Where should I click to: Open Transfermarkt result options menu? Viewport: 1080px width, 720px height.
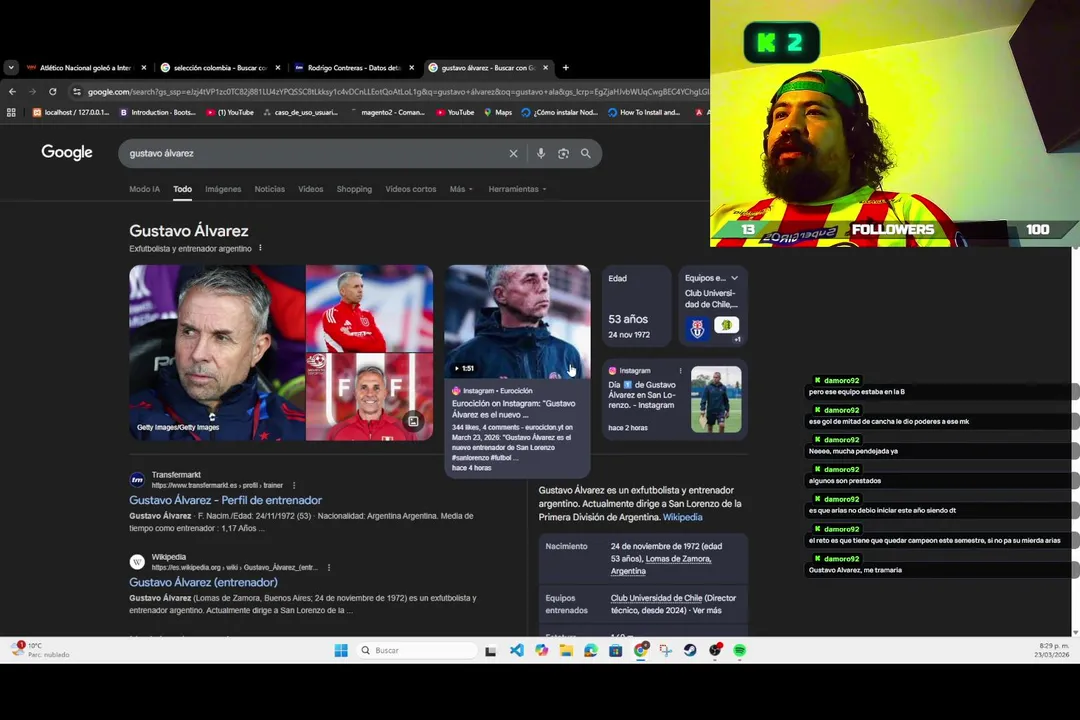pos(294,485)
